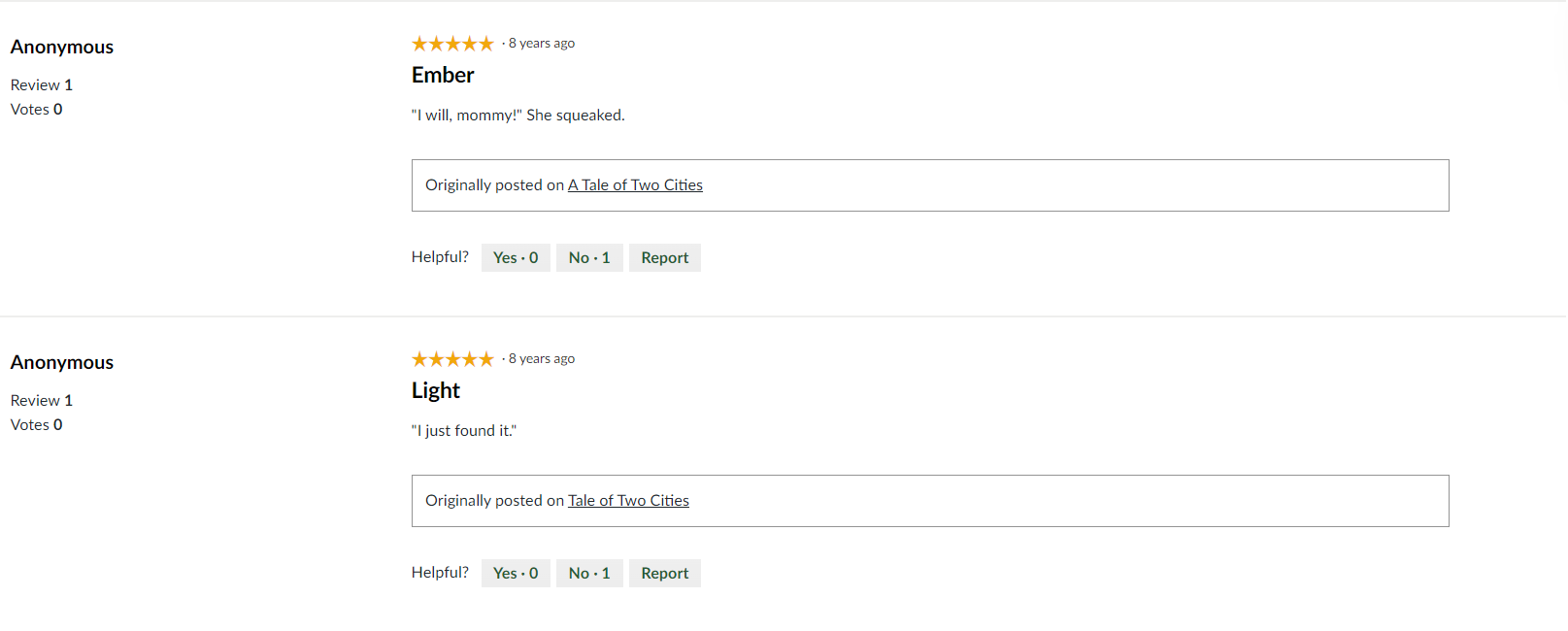Image resolution: width=1568 pixels, height=631 pixels.
Task: Vote Yes on the Light review
Action: click(x=516, y=573)
